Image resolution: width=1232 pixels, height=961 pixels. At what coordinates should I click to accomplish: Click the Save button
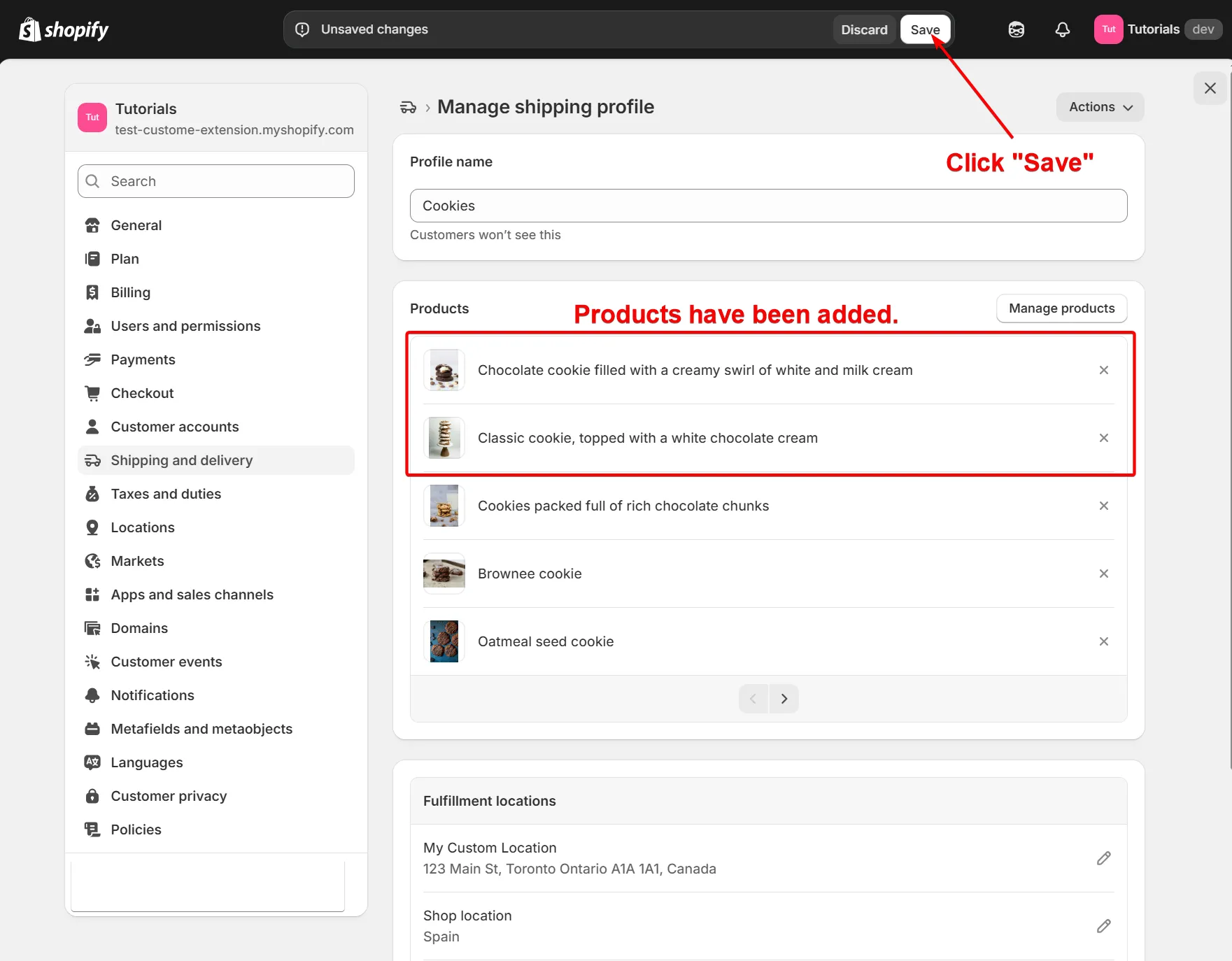(x=925, y=29)
